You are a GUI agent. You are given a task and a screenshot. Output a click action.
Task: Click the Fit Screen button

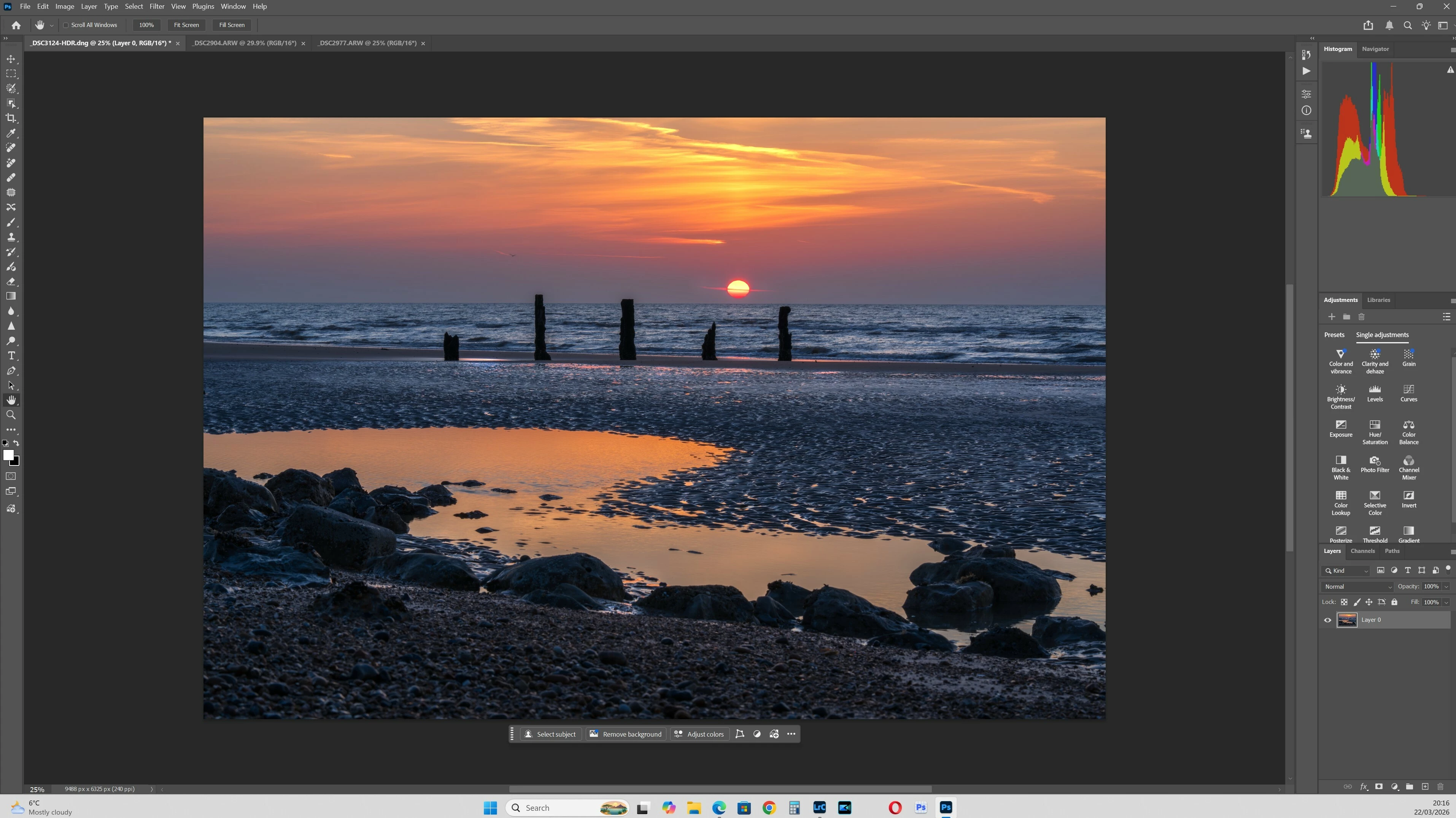pos(186,25)
